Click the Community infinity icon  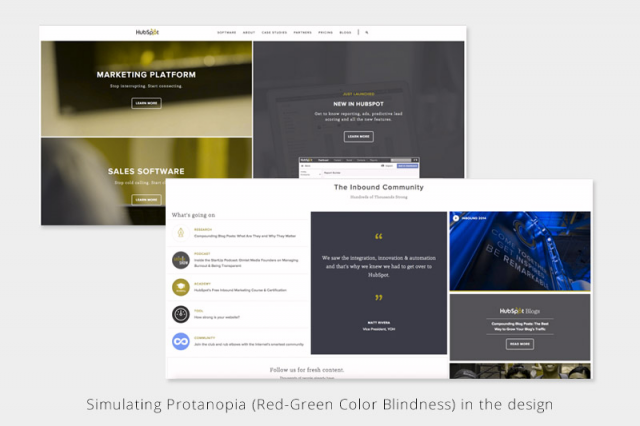[x=181, y=341]
